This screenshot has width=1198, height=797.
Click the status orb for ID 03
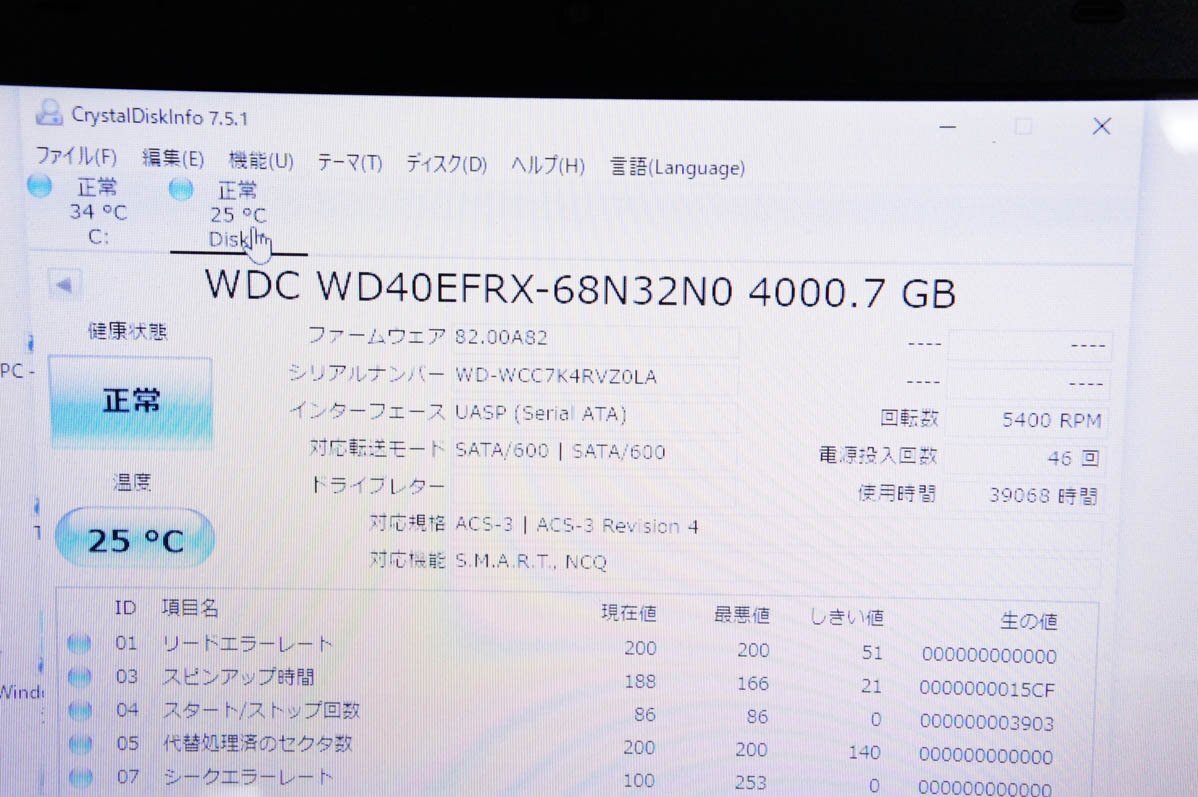tap(79, 677)
